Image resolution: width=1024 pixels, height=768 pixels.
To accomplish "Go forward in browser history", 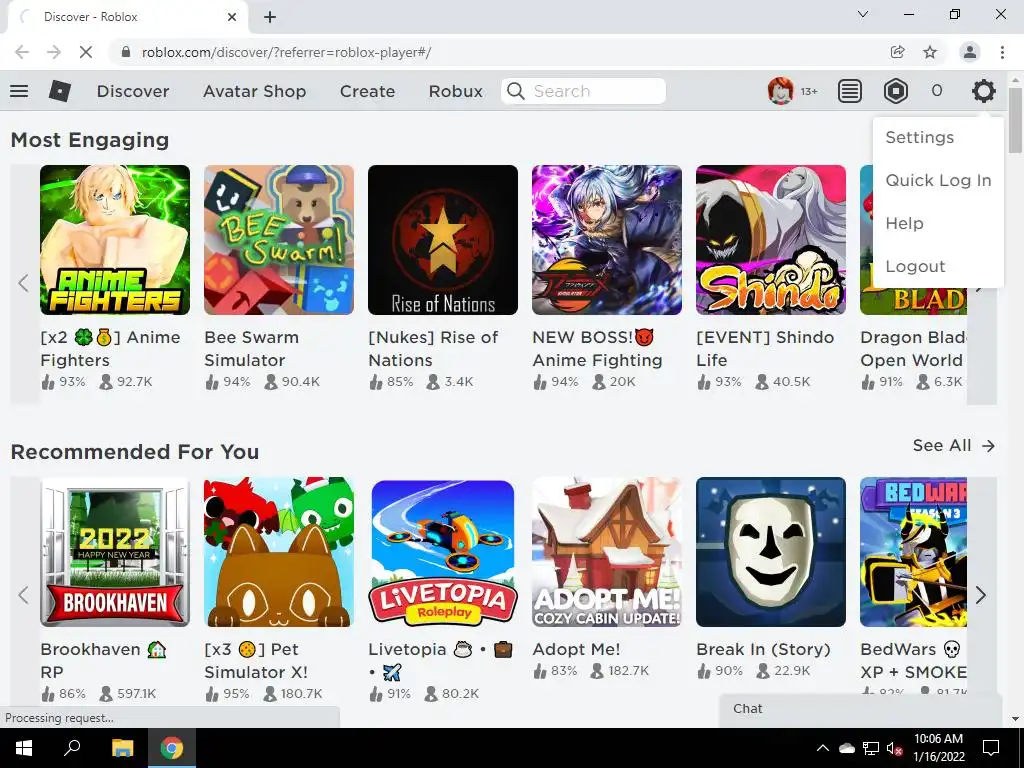I will point(54,52).
